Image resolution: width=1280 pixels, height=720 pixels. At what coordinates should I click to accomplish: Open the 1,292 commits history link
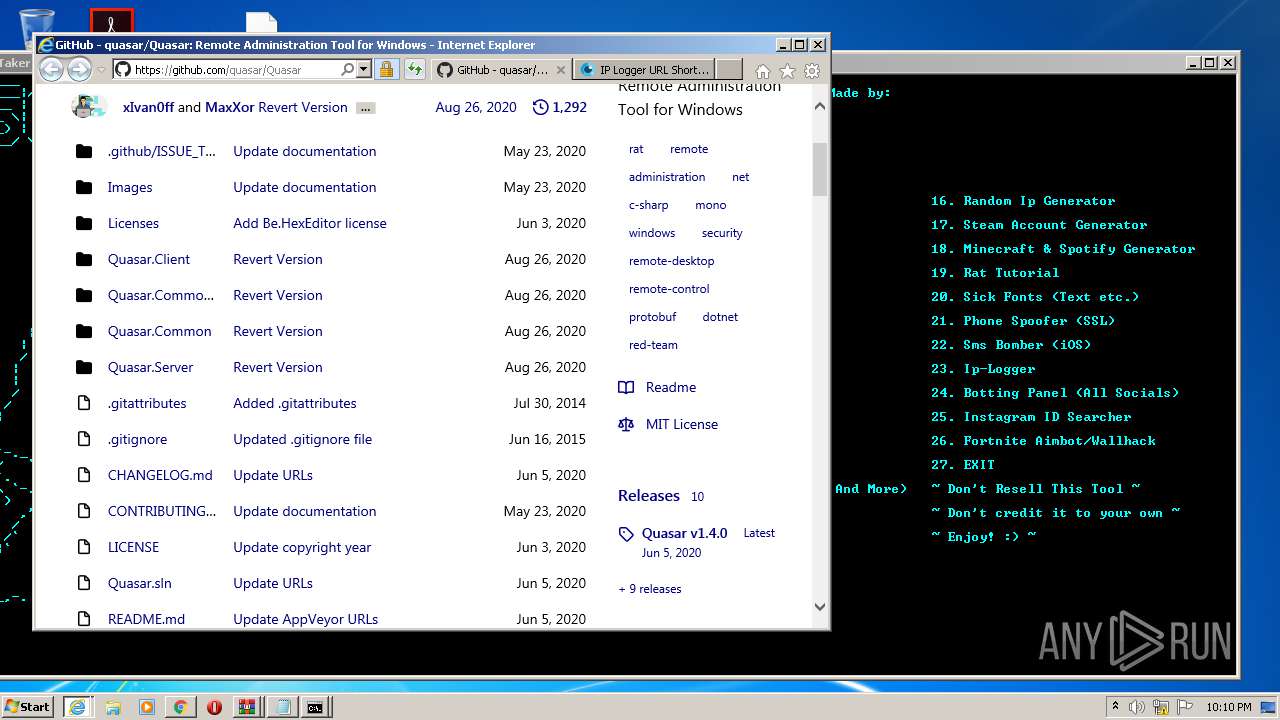(560, 107)
